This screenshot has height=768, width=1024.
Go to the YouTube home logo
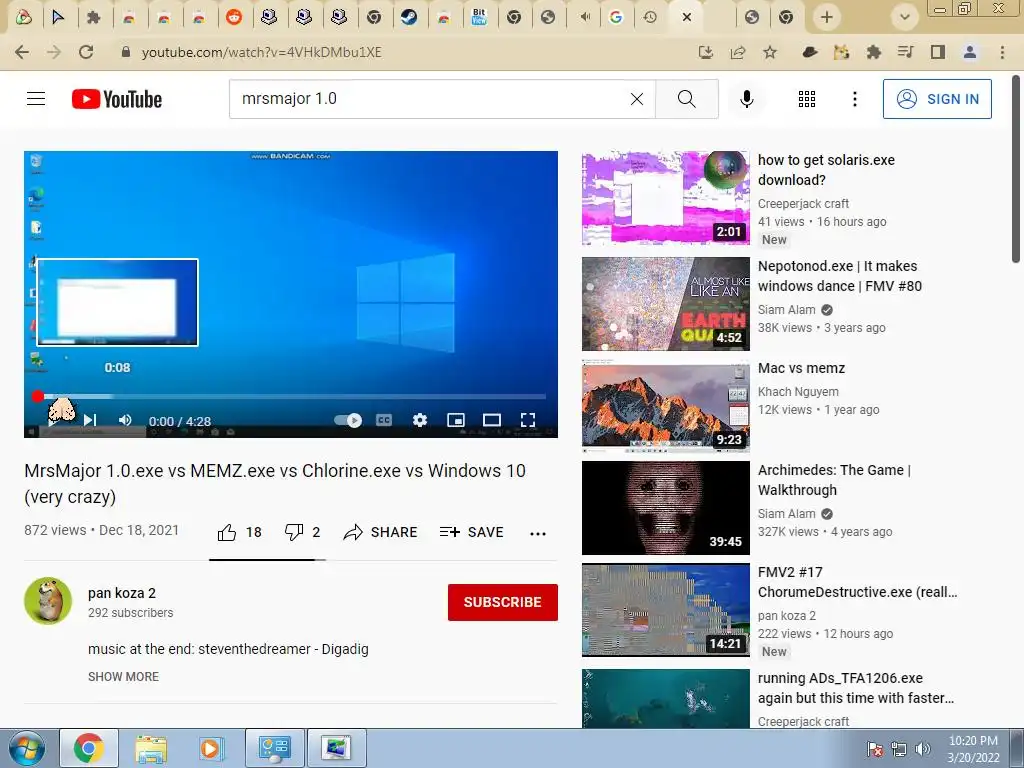point(117,99)
